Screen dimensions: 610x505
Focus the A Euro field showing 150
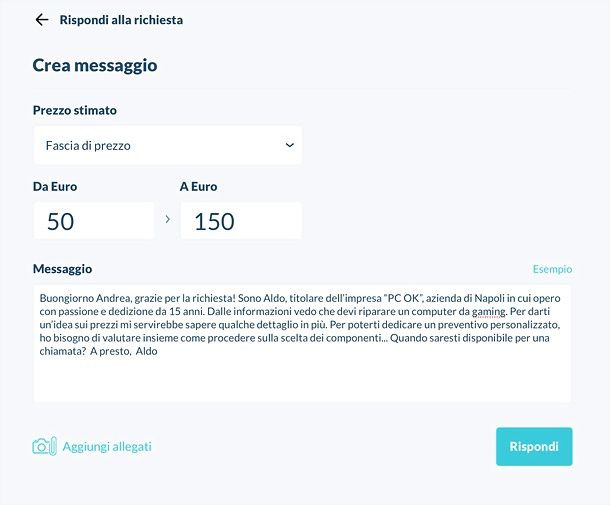point(241,221)
